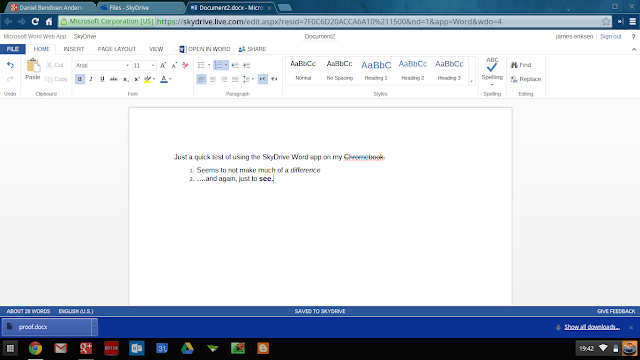Decrease the paragraph indent
The height and width of the screenshot is (360, 640).
tap(235, 65)
